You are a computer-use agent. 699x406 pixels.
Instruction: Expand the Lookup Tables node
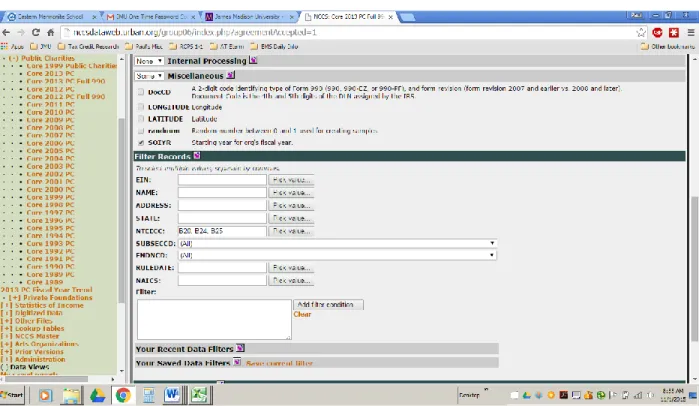pos(6,328)
